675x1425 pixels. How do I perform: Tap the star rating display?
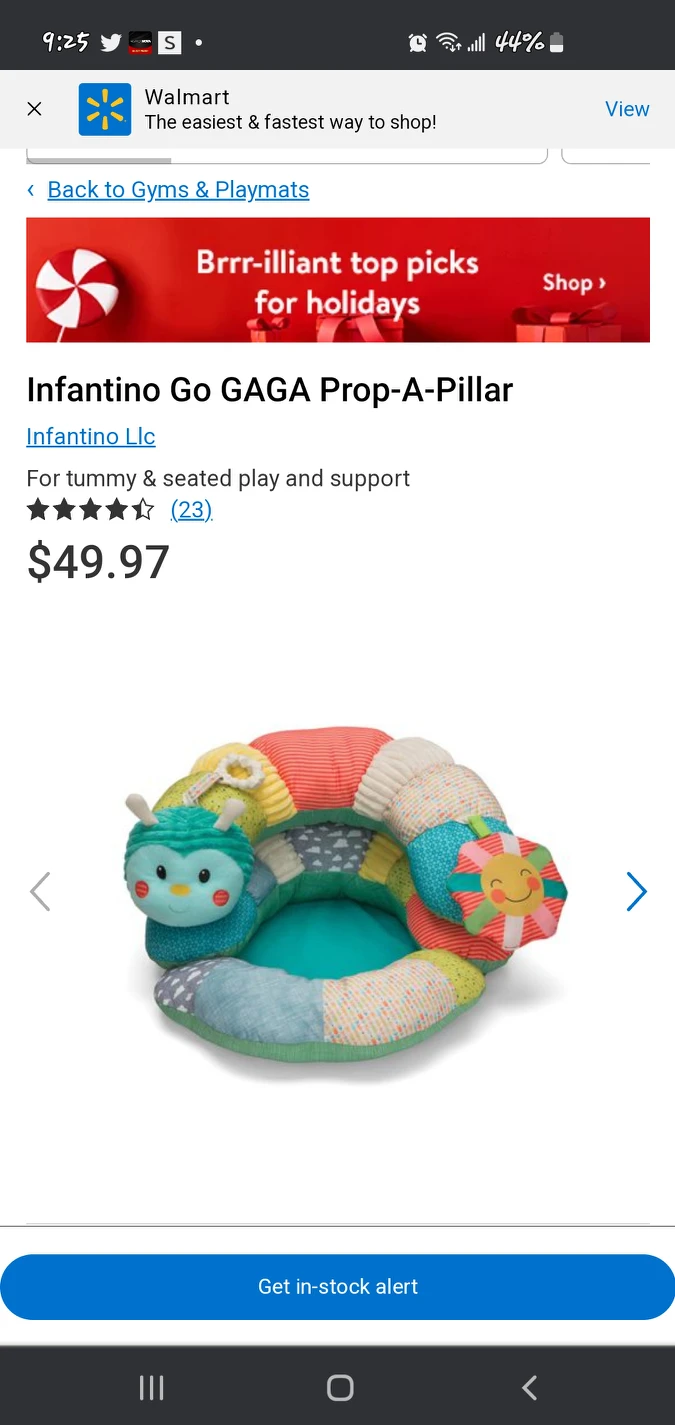coord(91,510)
